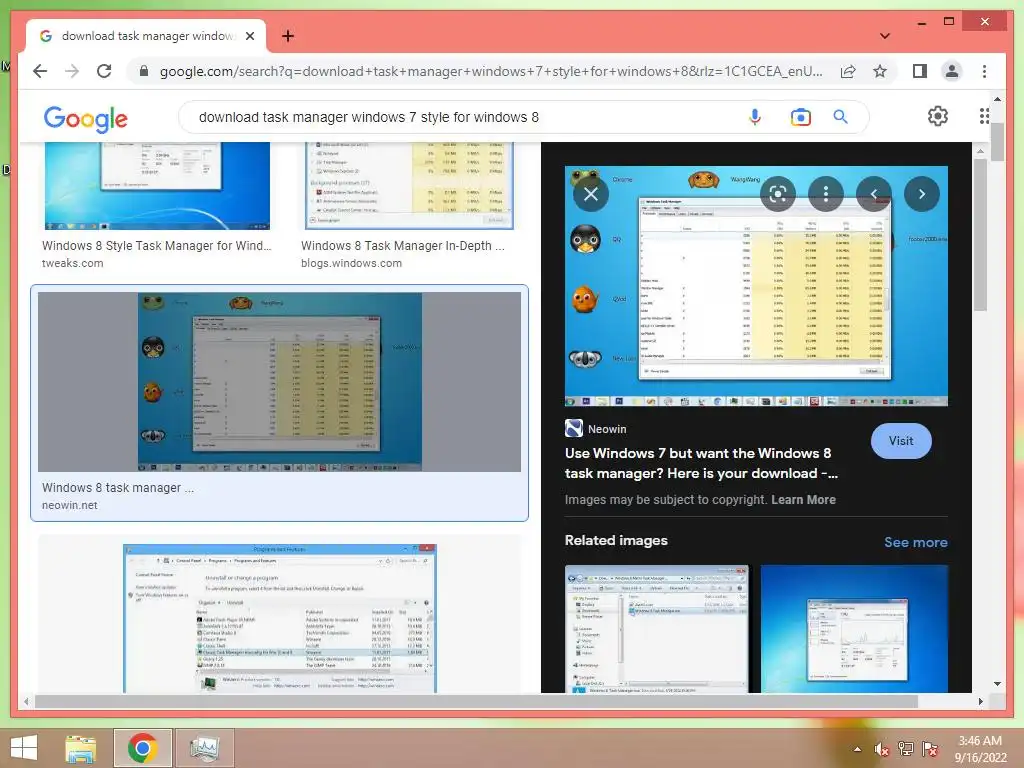Click the page vertical scrollbar thumb
1024x768 pixels.
tap(997, 141)
